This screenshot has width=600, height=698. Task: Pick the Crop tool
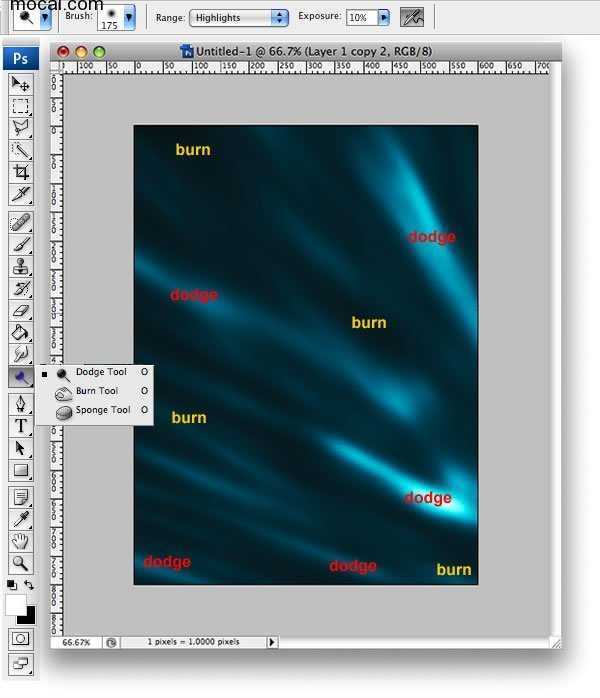click(x=20, y=172)
